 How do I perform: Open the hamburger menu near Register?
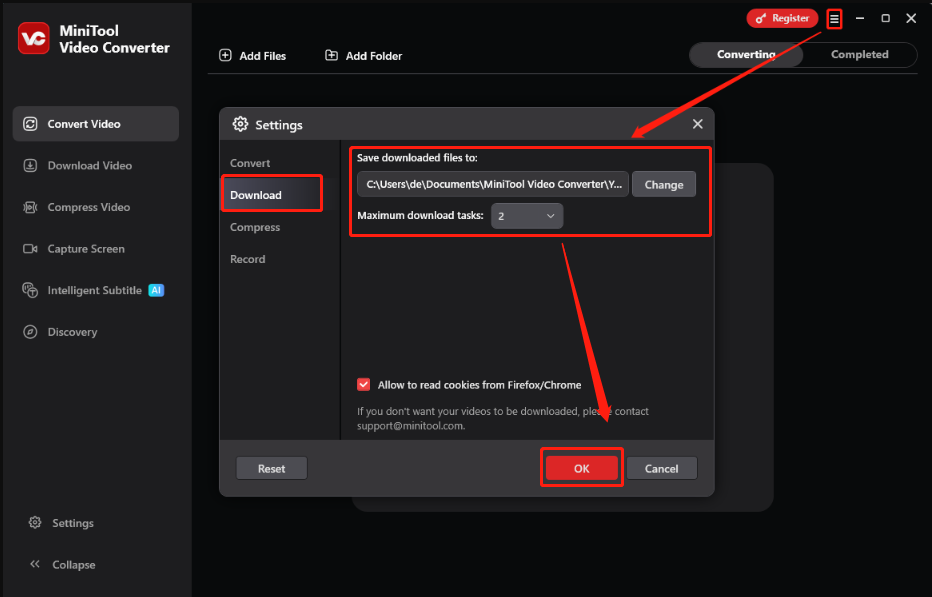coord(833,18)
